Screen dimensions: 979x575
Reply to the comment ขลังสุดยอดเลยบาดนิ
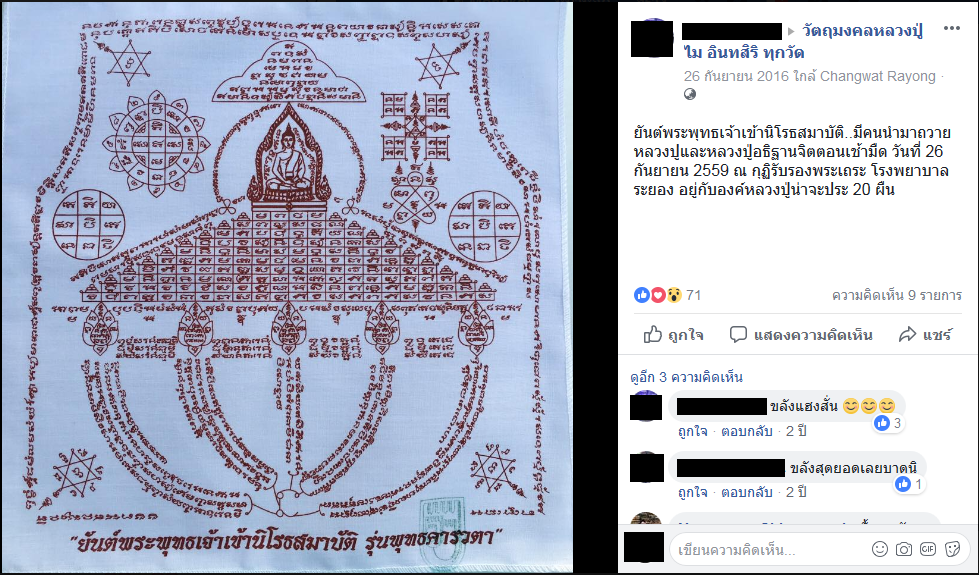pos(747,493)
